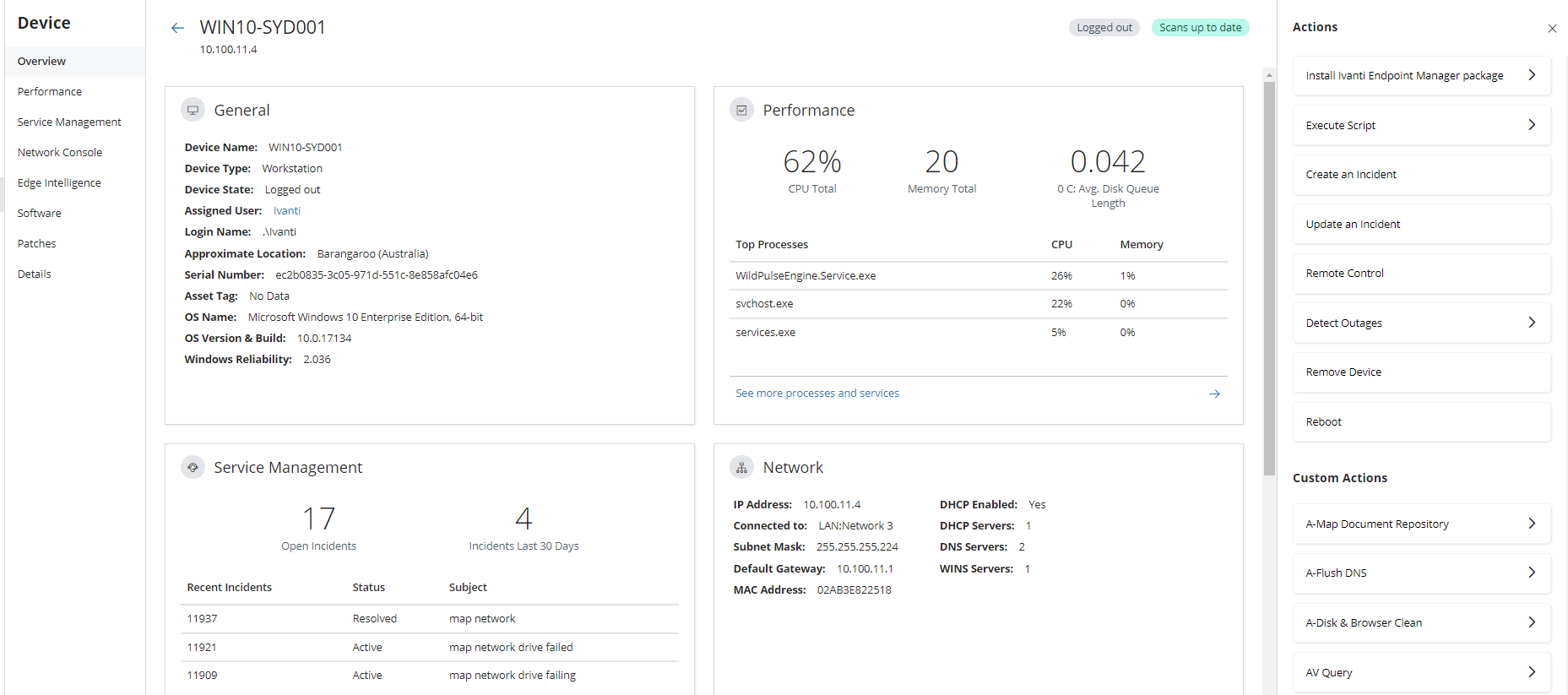
Task: Click the Recent Incidents column header
Action: [230, 588]
